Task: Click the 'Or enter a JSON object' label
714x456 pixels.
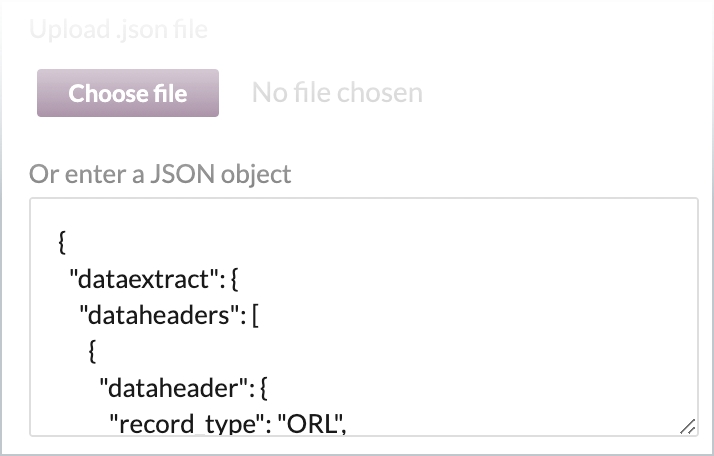Action: click(160, 174)
